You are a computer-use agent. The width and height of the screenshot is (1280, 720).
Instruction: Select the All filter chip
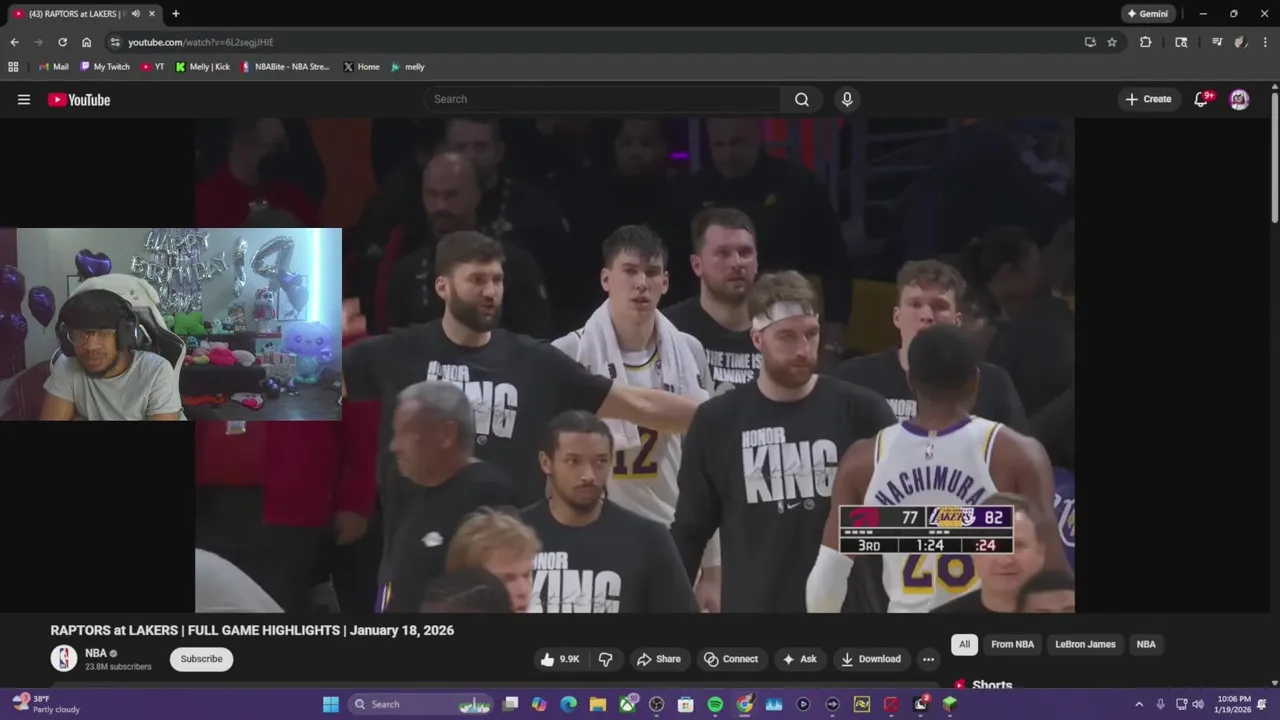pyautogui.click(x=964, y=644)
